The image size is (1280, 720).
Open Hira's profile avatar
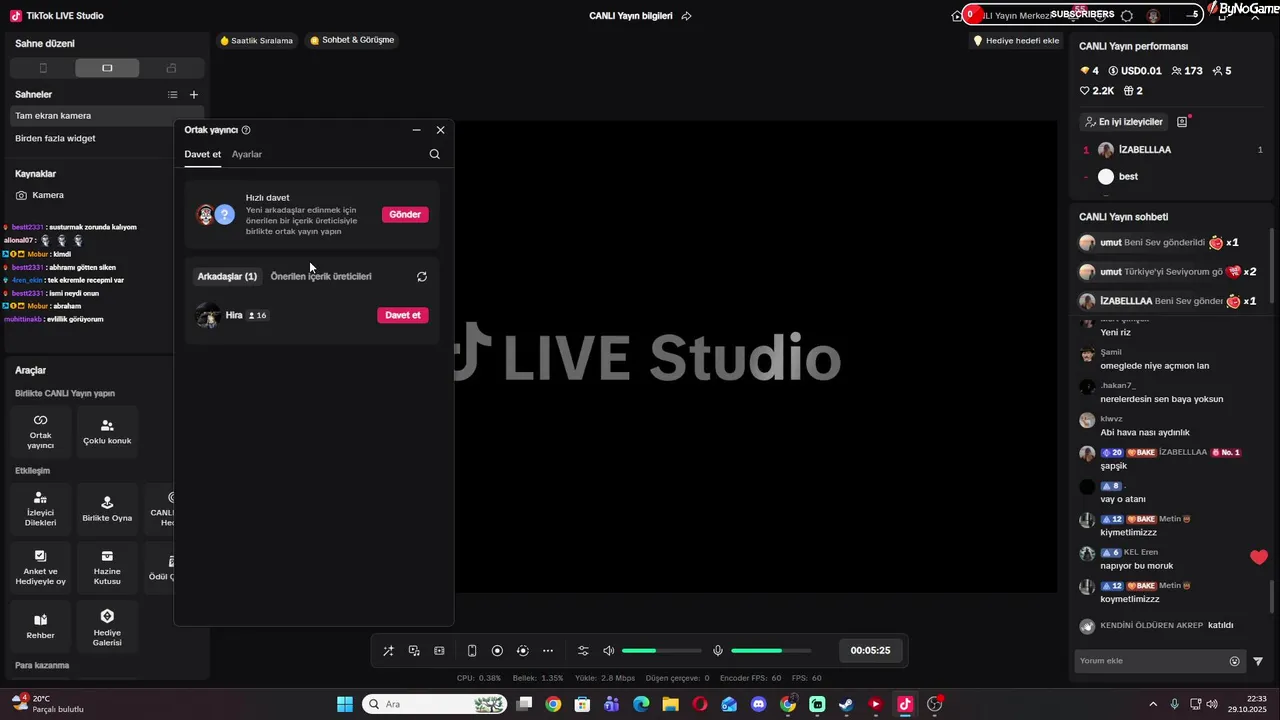pos(208,315)
